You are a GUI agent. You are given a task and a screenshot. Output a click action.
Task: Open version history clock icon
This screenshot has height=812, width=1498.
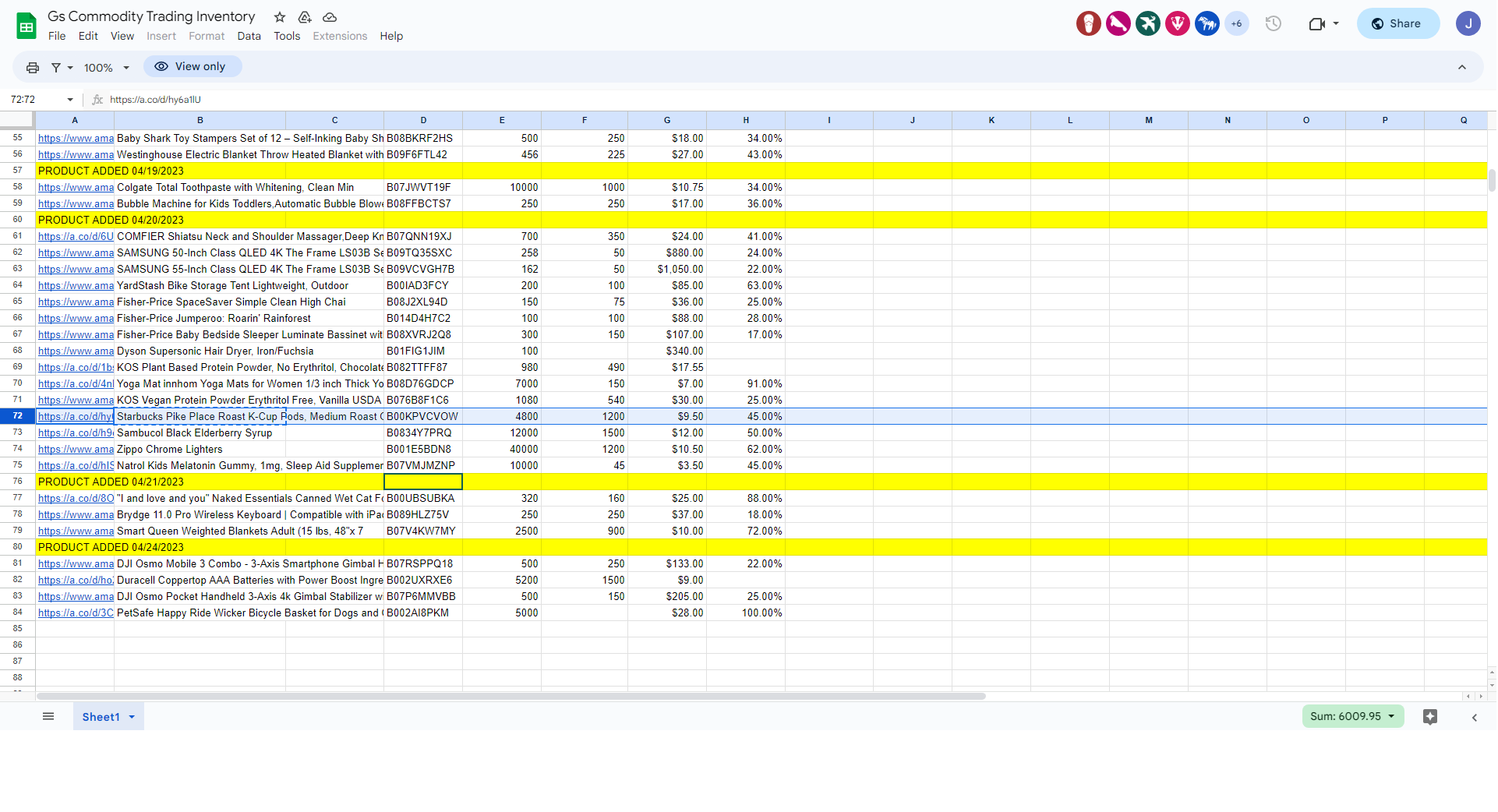1274,23
